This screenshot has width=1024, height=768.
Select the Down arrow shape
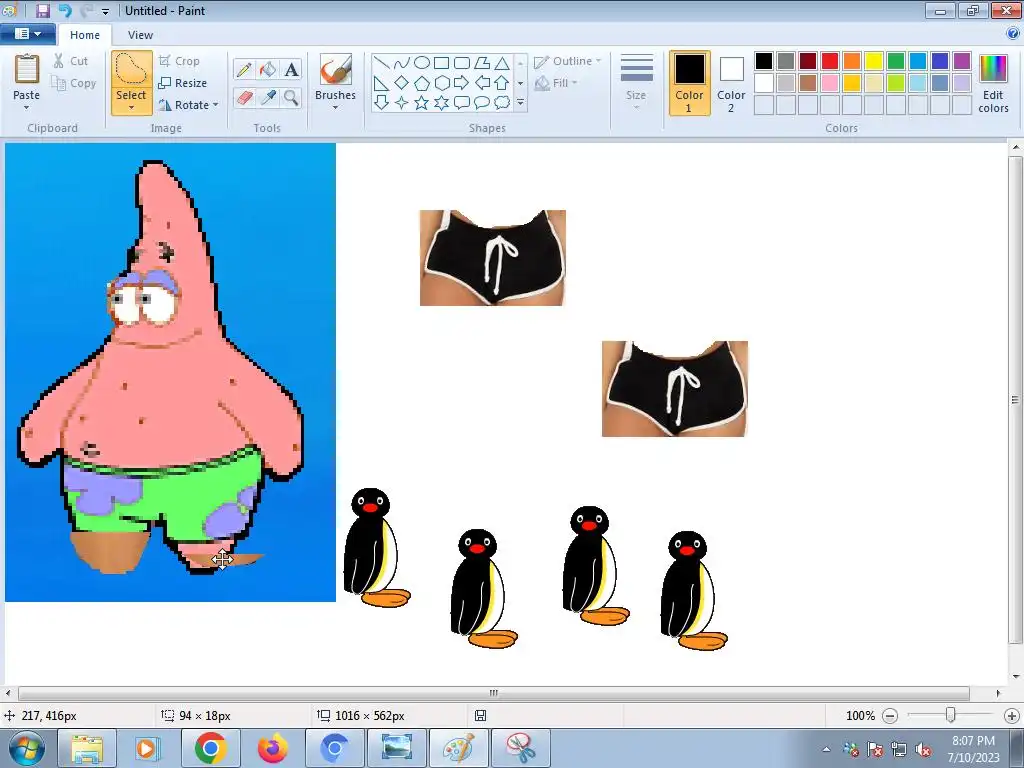[x=382, y=103]
